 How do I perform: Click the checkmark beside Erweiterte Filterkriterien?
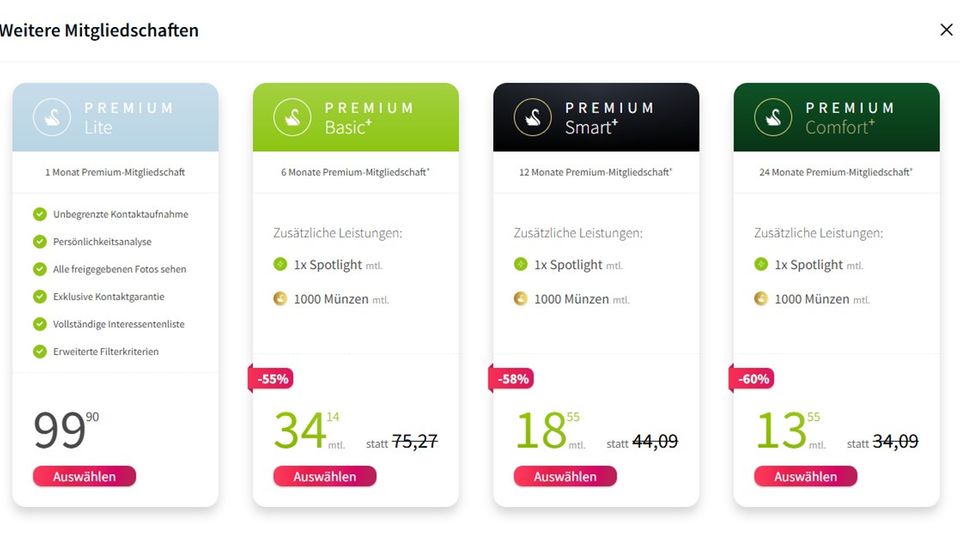(x=40, y=352)
